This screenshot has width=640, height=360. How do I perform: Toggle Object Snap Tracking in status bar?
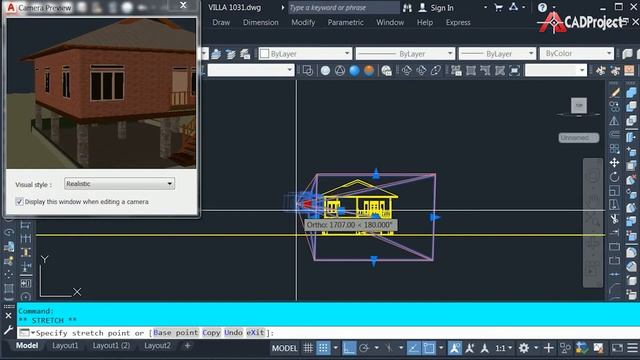(x=413, y=348)
